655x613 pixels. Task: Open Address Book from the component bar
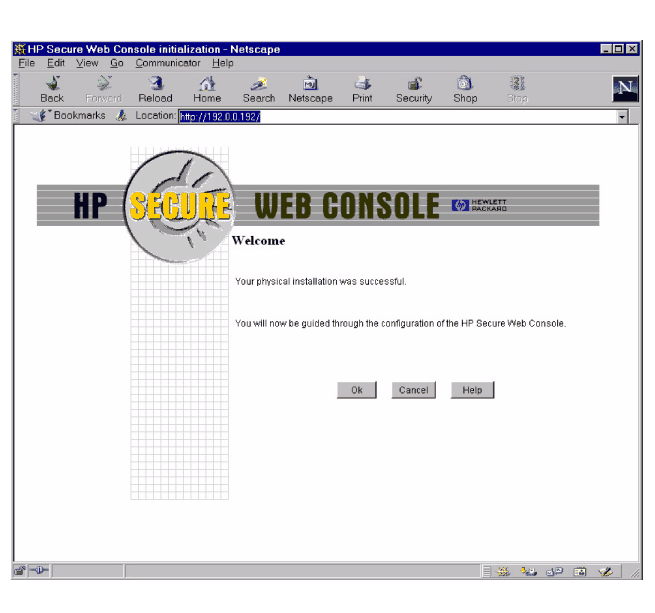[x=580, y=571]
